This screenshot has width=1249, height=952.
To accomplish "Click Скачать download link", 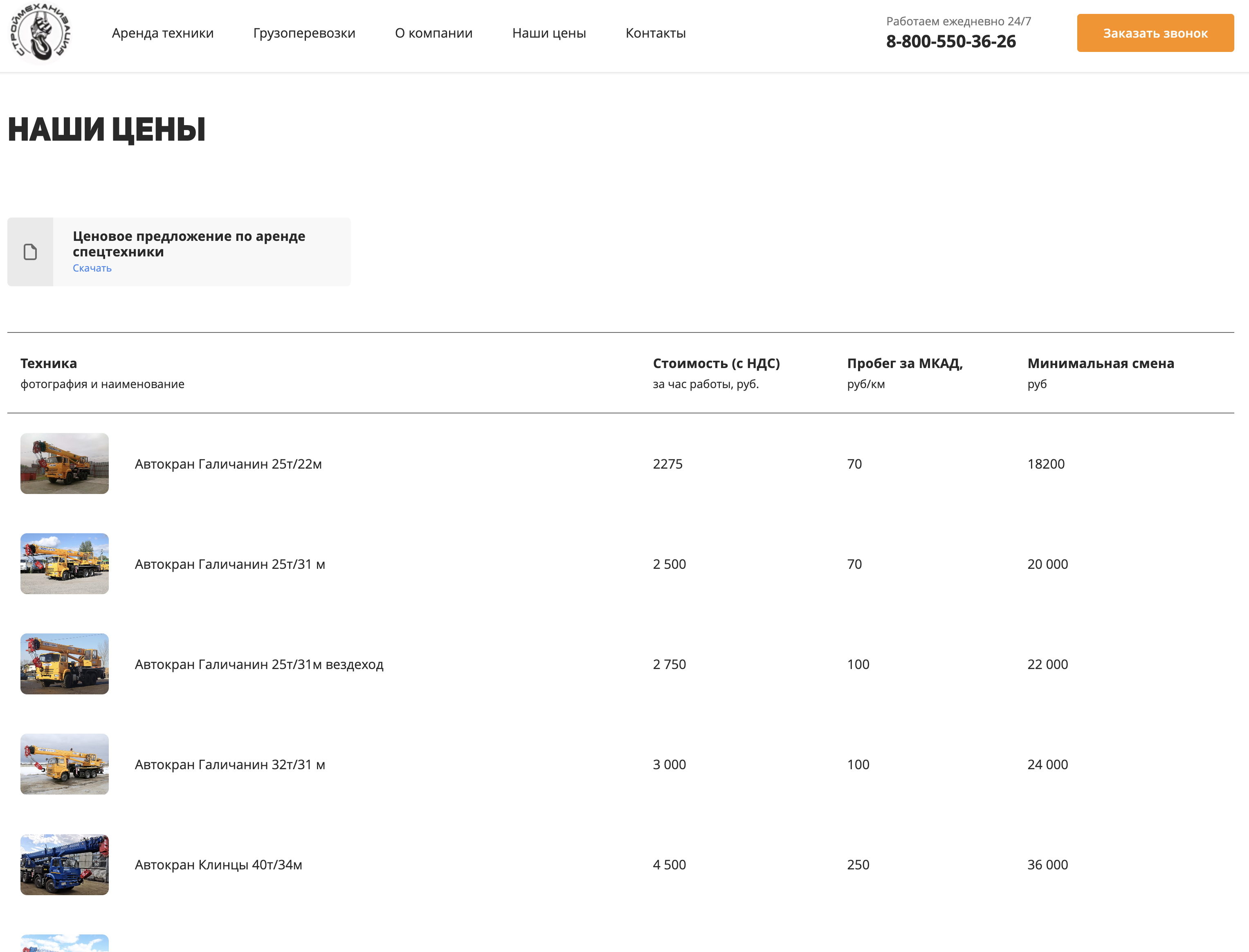I will 92,268.
